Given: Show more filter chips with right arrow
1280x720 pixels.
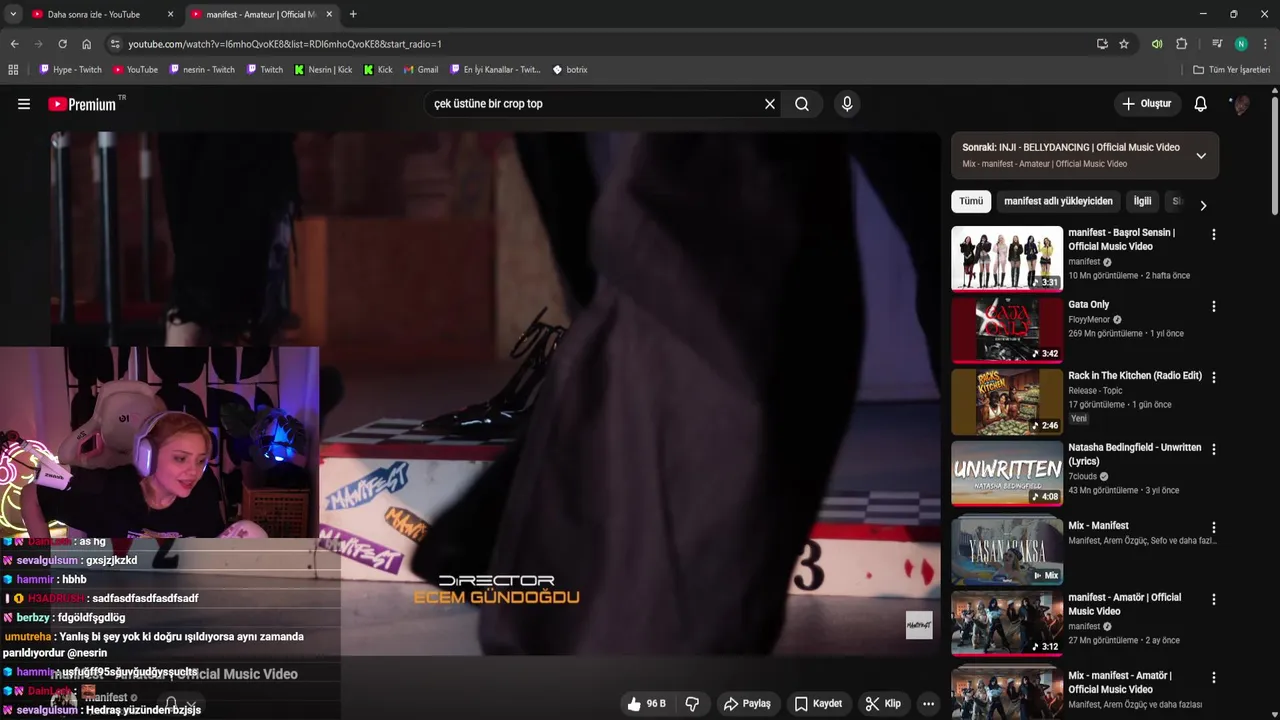Looking at the screenshot, I should click(1203, 205).
